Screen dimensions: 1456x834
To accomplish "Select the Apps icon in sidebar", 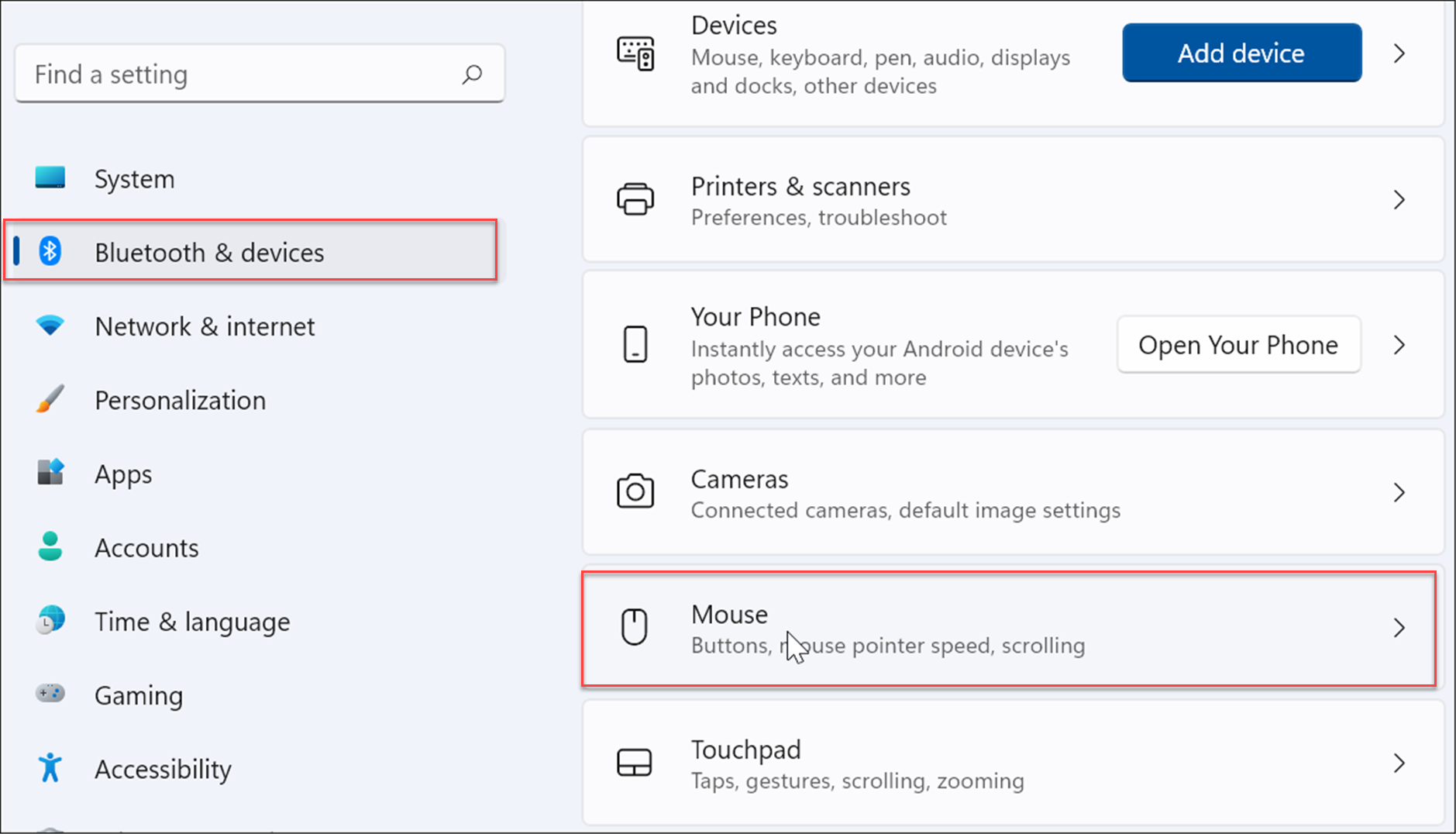I will (50, 473).
